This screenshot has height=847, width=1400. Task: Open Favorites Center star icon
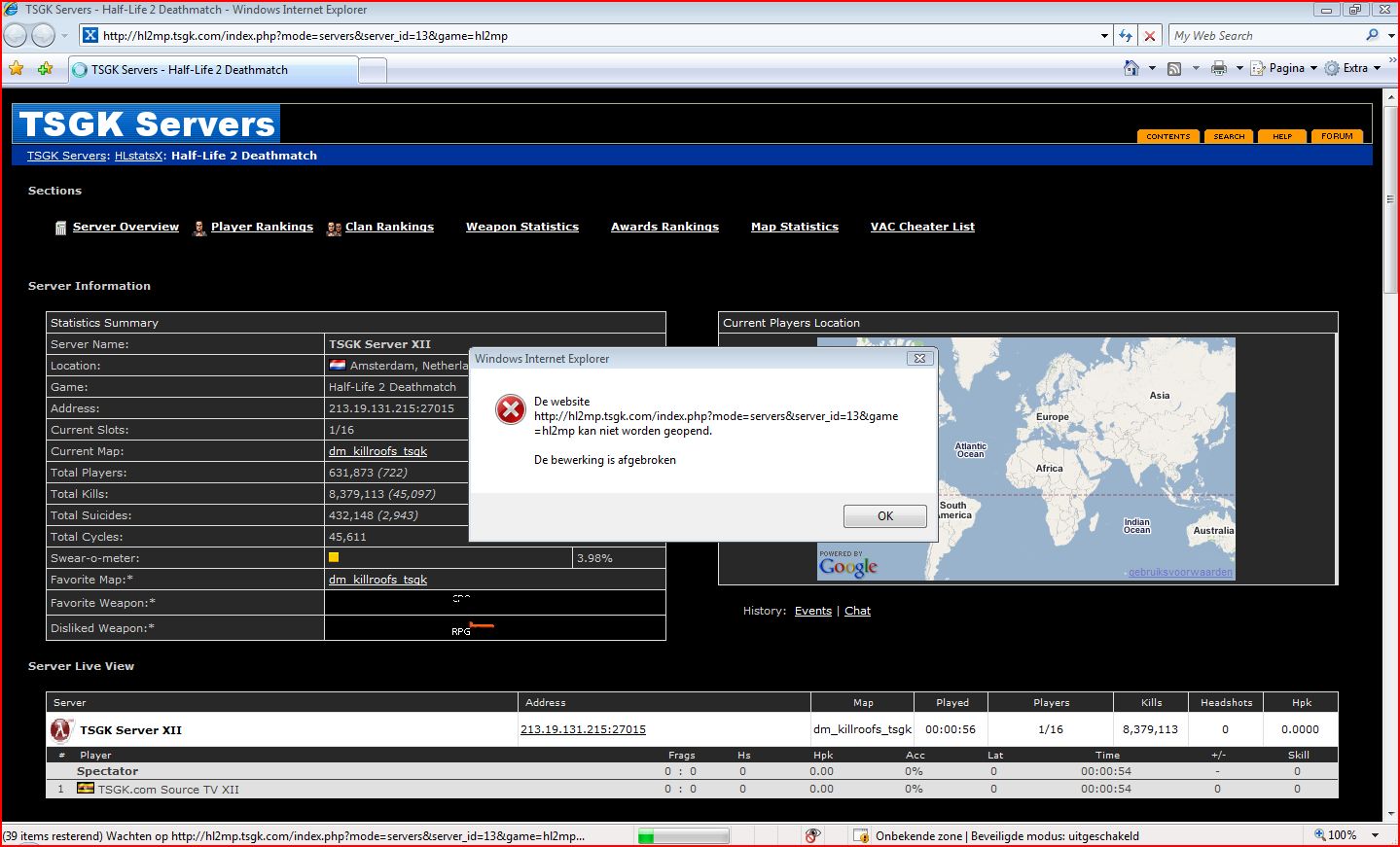(17, 68)
